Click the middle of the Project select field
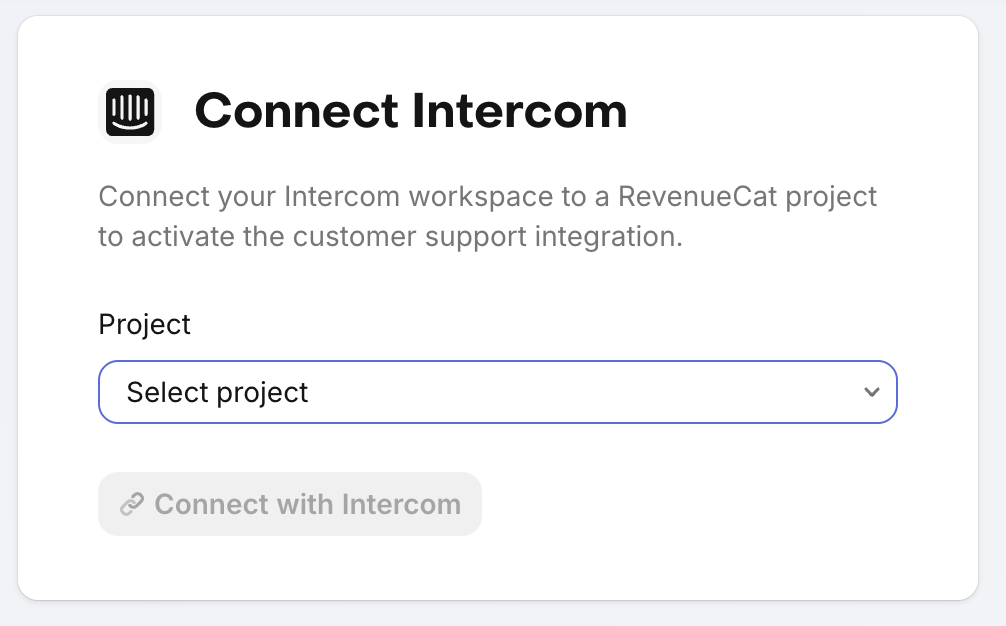1006x626 pixels. click(497, 392)
